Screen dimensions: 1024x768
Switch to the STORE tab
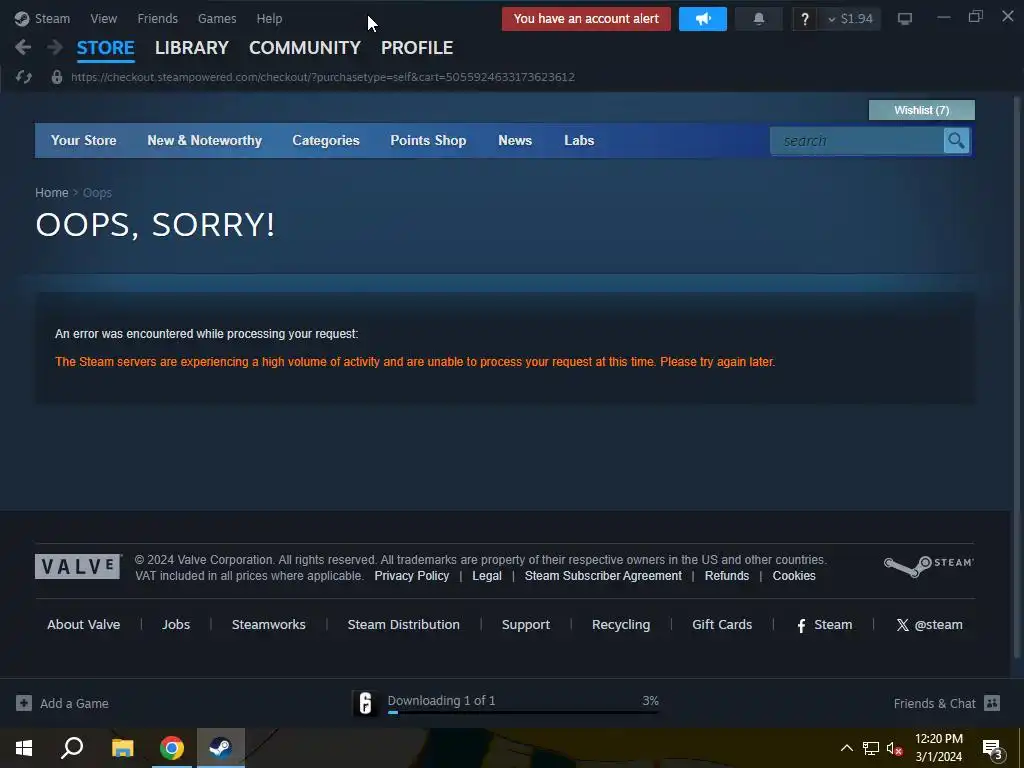105,48
